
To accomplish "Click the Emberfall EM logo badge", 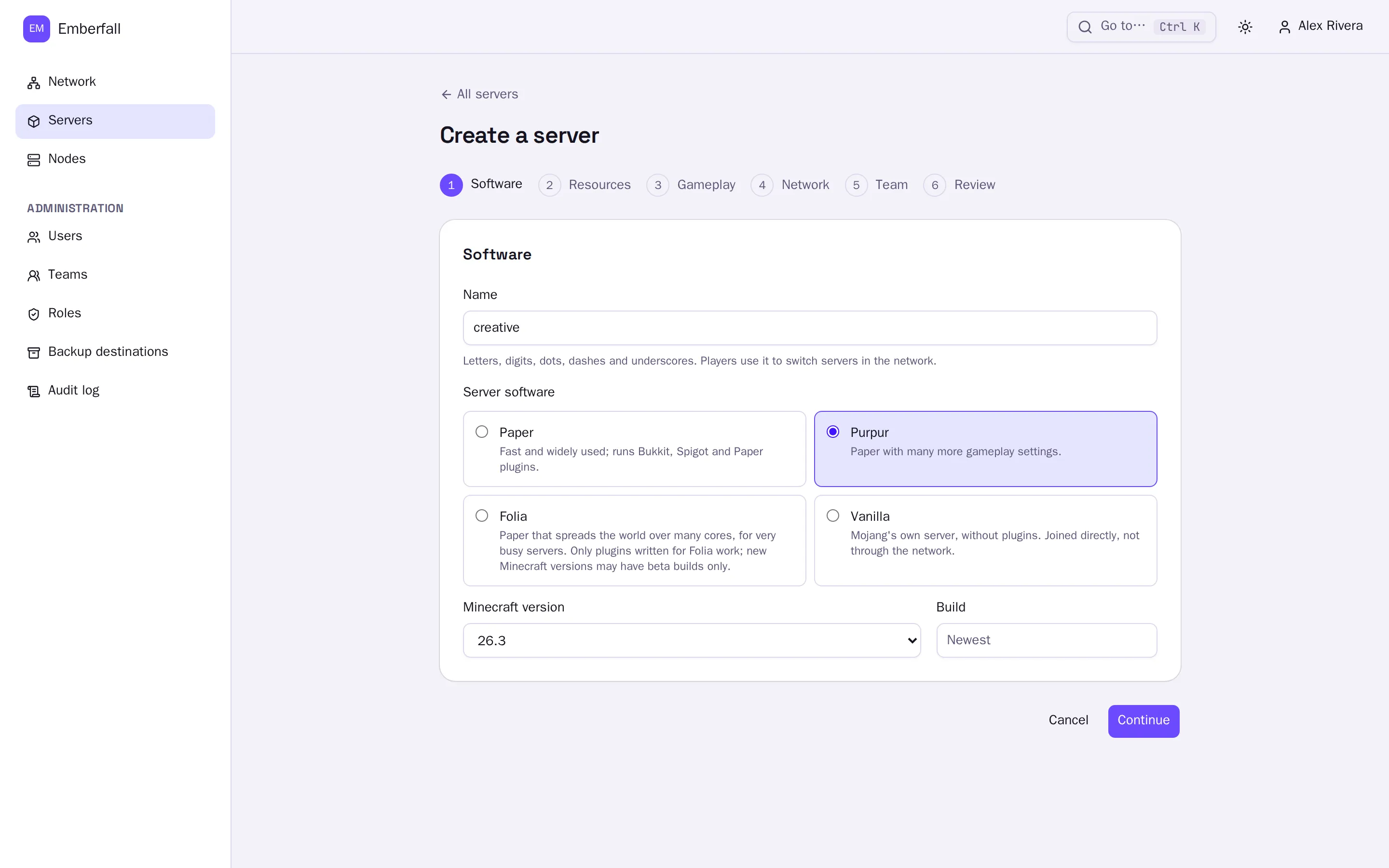I will coord(36,29).
